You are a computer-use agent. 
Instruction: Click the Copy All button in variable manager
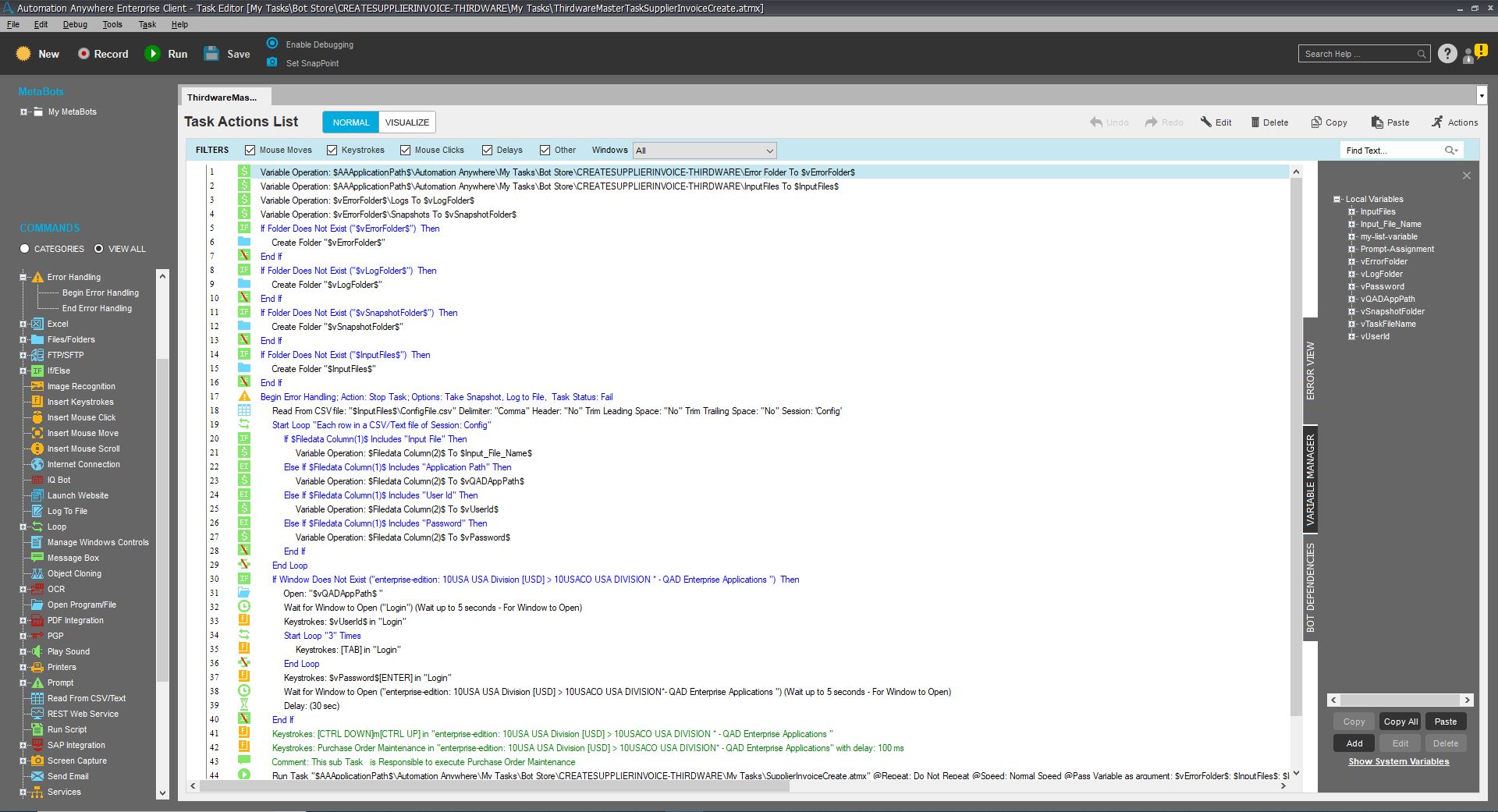tap(1400, 722)
